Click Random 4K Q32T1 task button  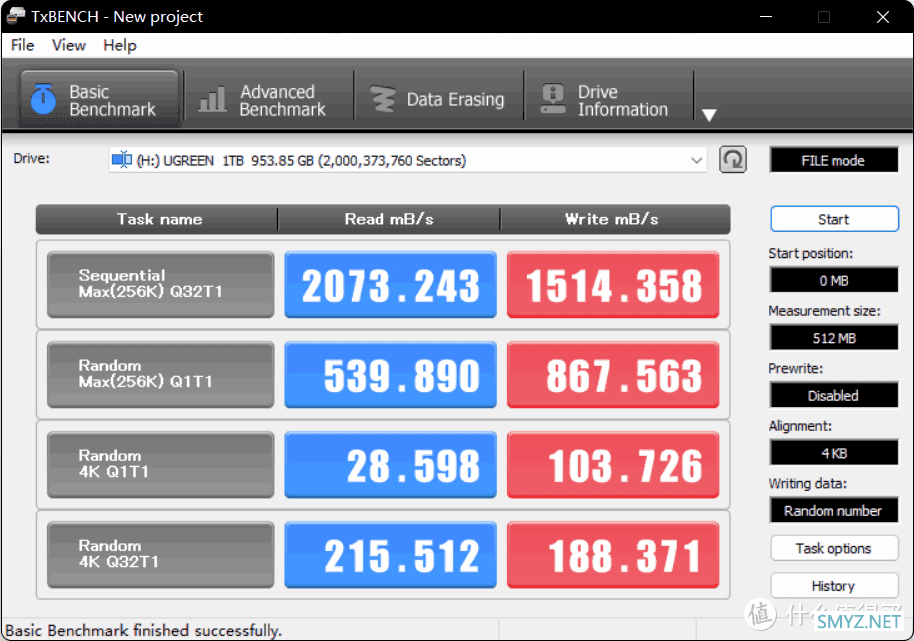point(160,555)
